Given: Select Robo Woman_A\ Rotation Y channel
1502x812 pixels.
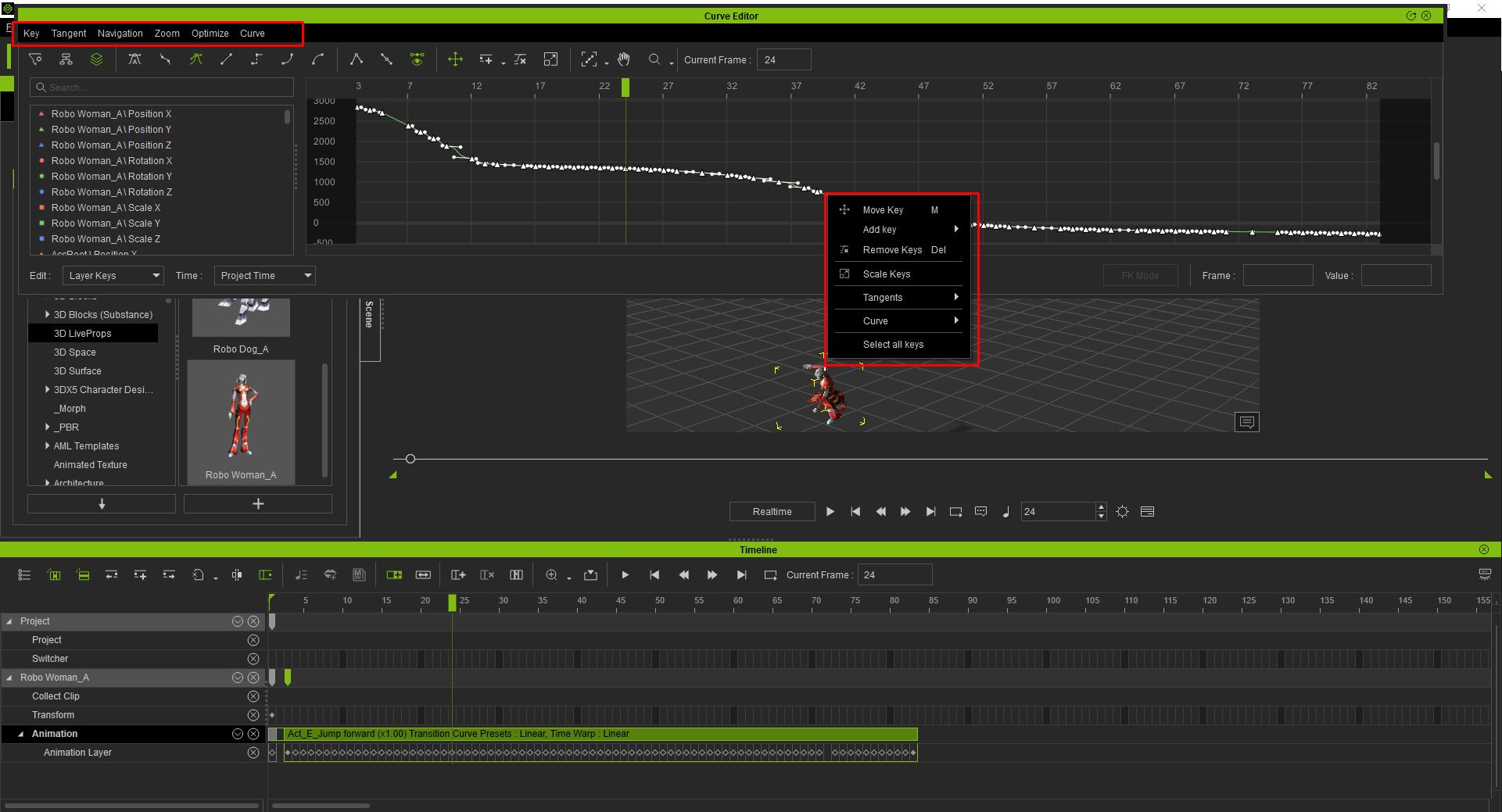Looking at the screenshot, I should pos(111,177).
